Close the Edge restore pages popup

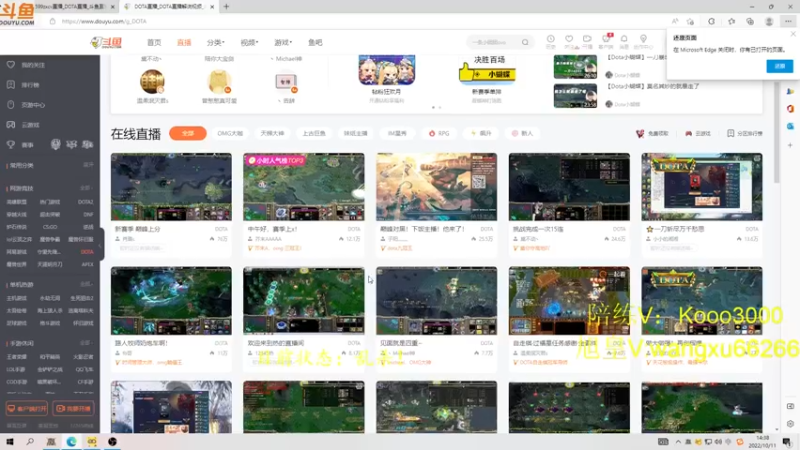point(793,34)
